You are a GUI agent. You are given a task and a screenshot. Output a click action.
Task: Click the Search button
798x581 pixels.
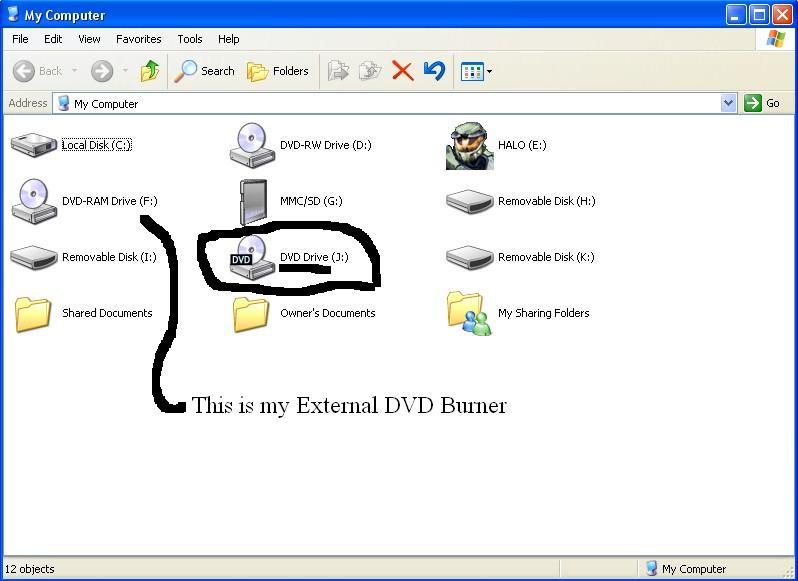pos(204,71)
